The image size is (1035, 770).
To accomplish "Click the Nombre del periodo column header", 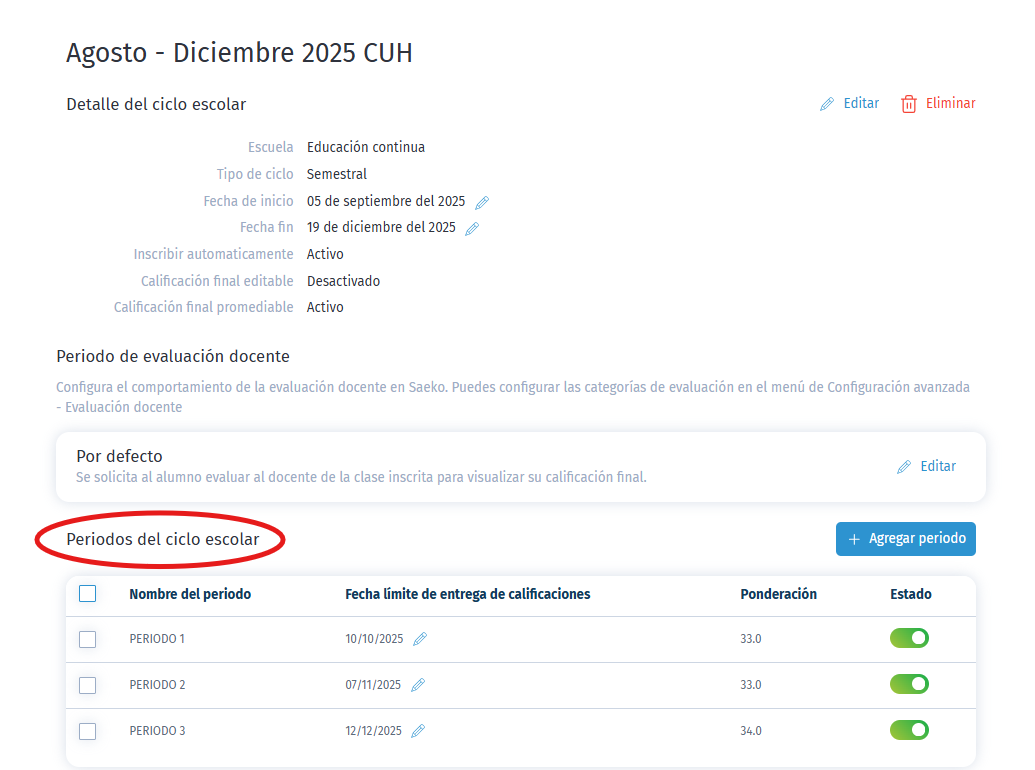I will click(190, 594).
